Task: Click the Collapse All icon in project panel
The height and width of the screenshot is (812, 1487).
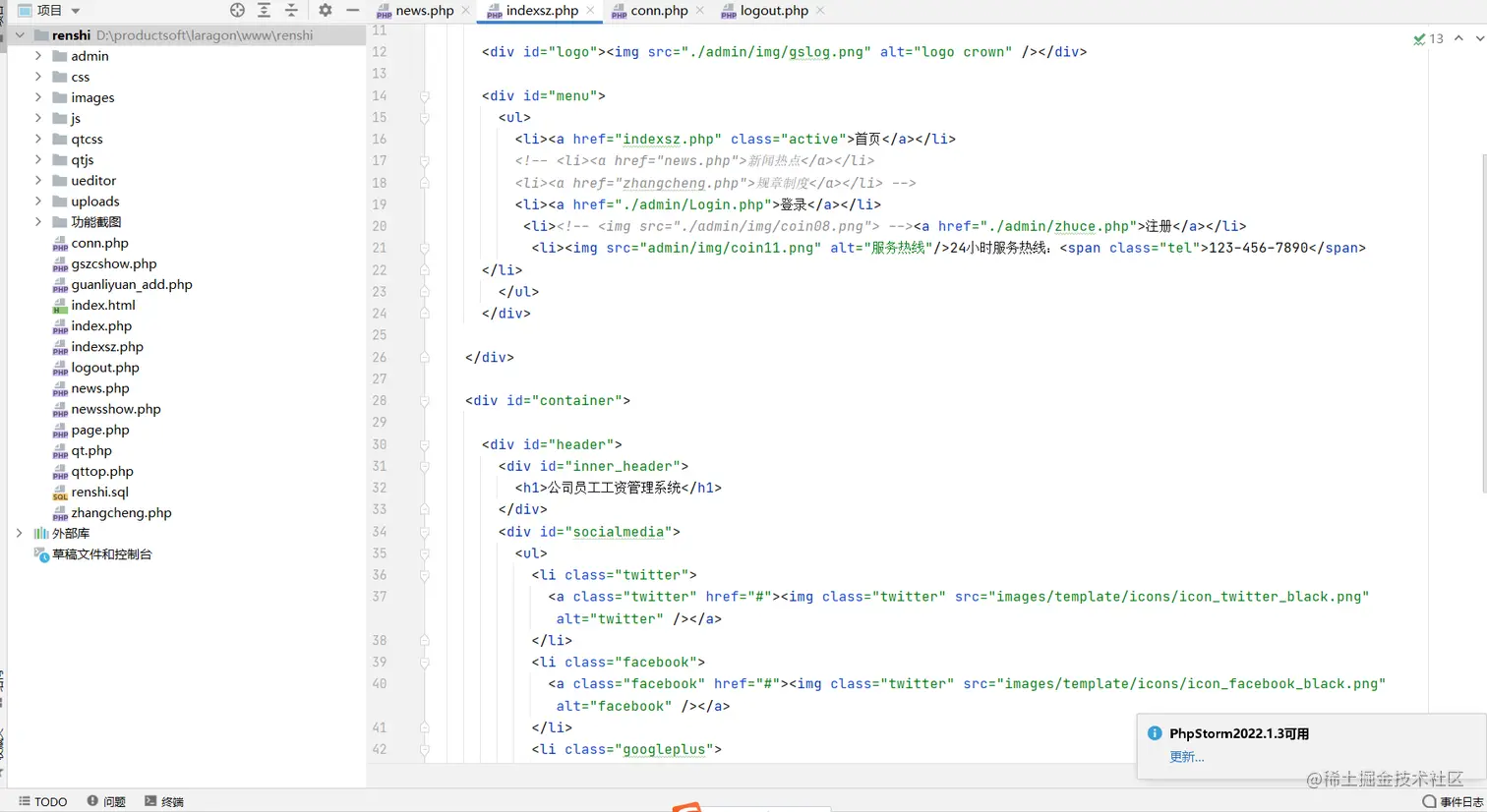Action: [291, 10]
